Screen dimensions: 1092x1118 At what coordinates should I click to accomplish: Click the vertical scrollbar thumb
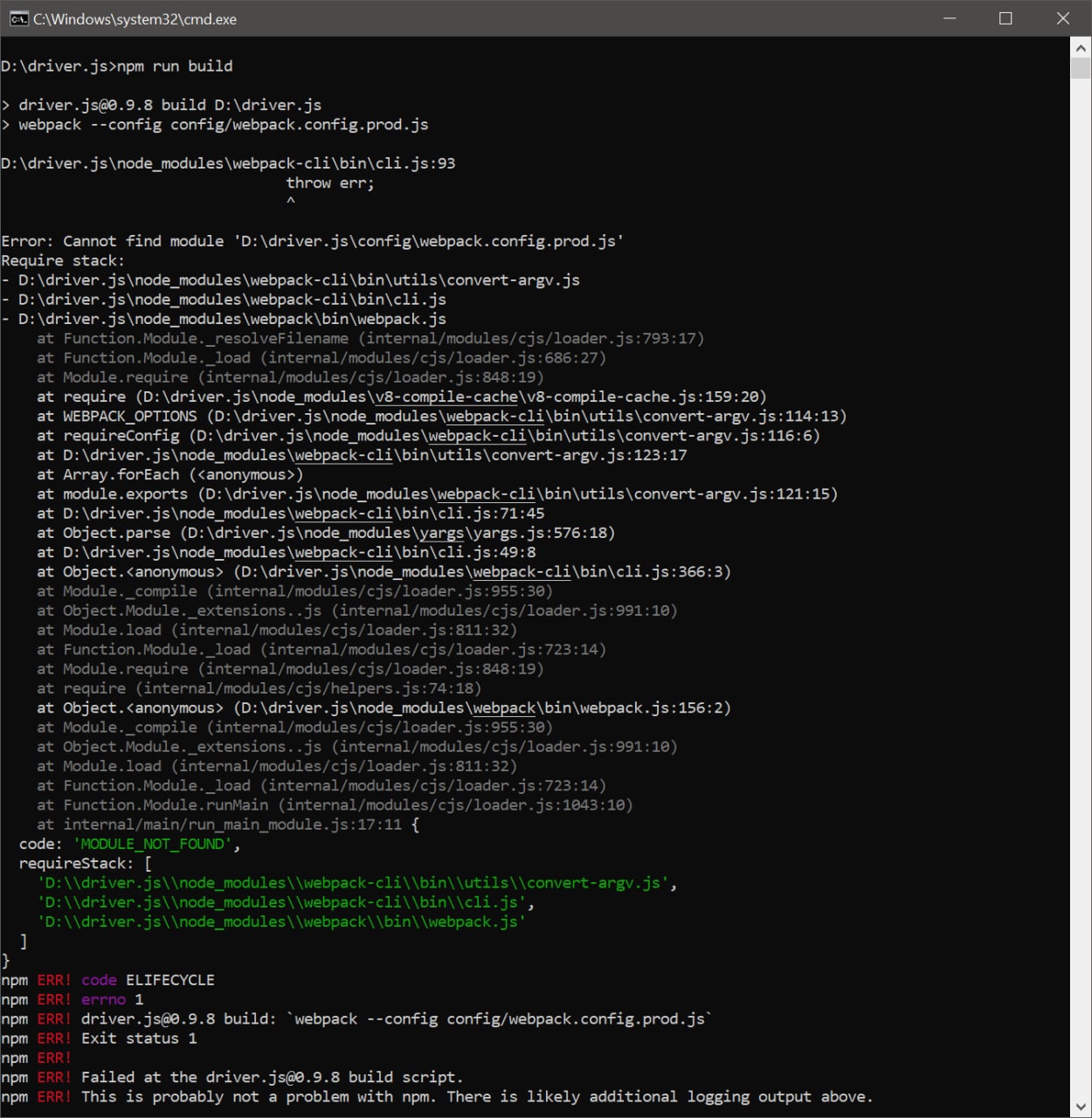[1081, 68]
